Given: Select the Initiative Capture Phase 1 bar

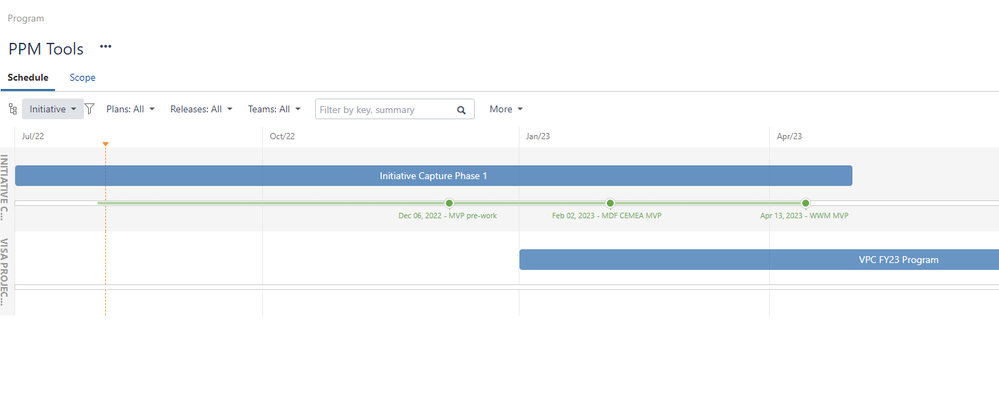Looking at the screenshot, I should point(433,176).
